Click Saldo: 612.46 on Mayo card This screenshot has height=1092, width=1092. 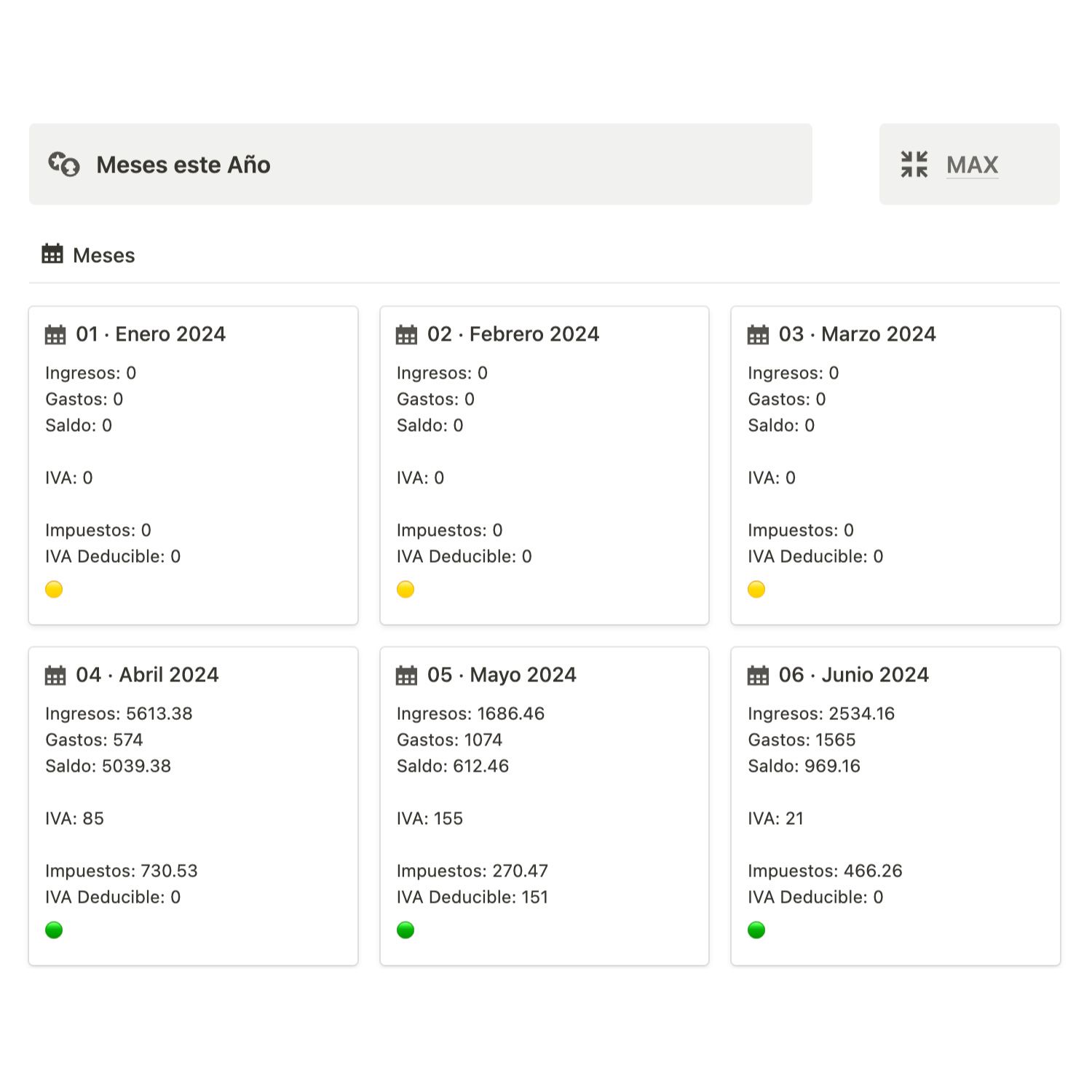click(453, 766)
